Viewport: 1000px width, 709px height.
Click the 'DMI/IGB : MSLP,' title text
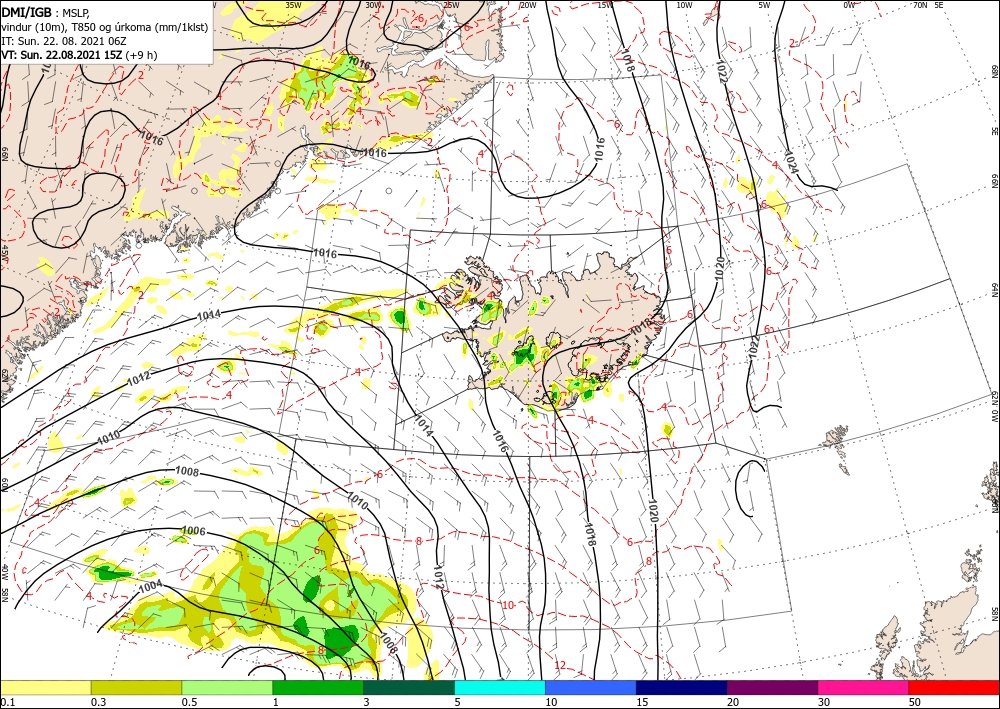pos(45,11)
